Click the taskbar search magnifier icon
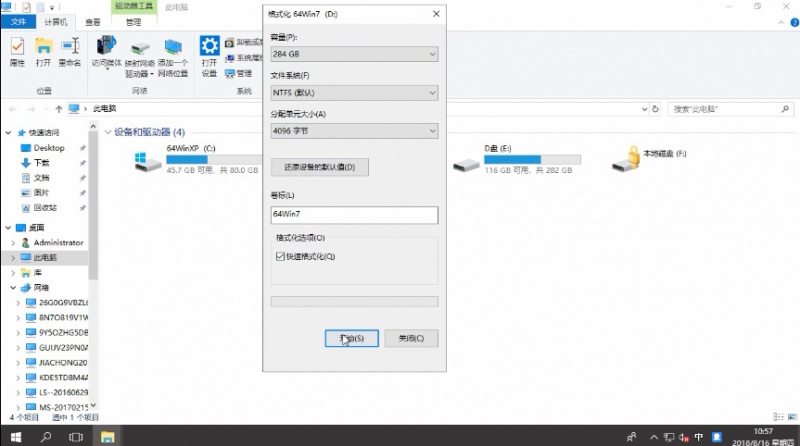The width and height of the screenshot is (800, 446). pyautogui.click(x=46, y=437)
